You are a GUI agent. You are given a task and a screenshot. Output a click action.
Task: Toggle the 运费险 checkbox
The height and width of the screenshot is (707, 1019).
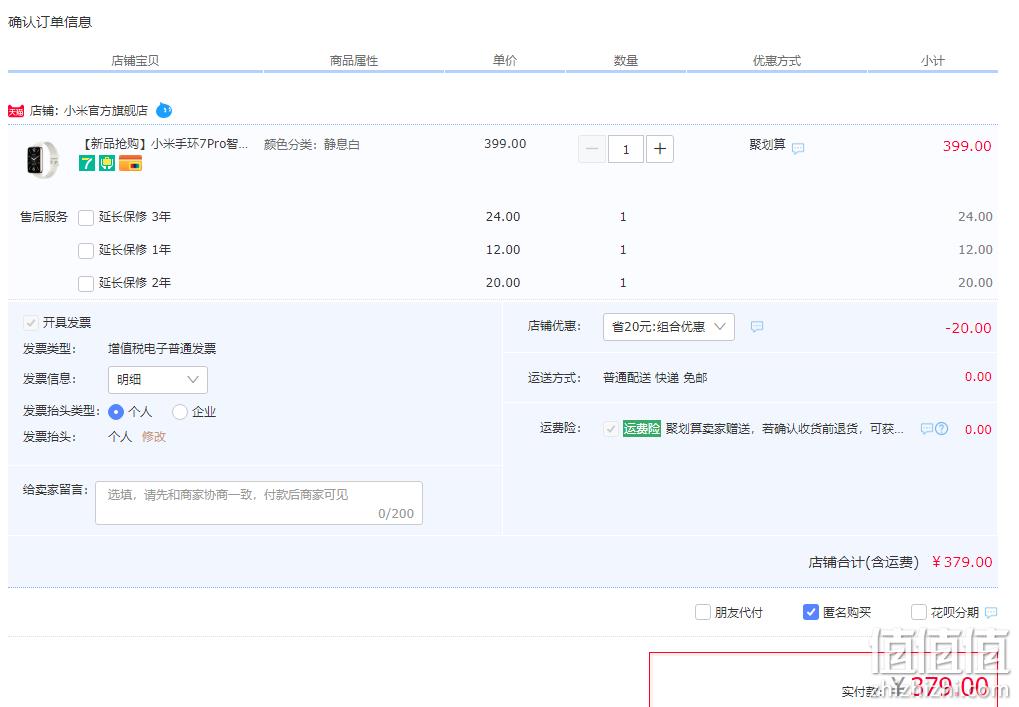point(610,429)
